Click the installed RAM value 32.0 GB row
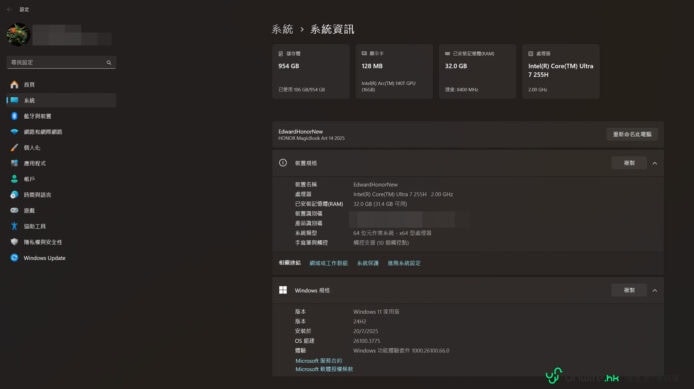 [x=380, y=204]
